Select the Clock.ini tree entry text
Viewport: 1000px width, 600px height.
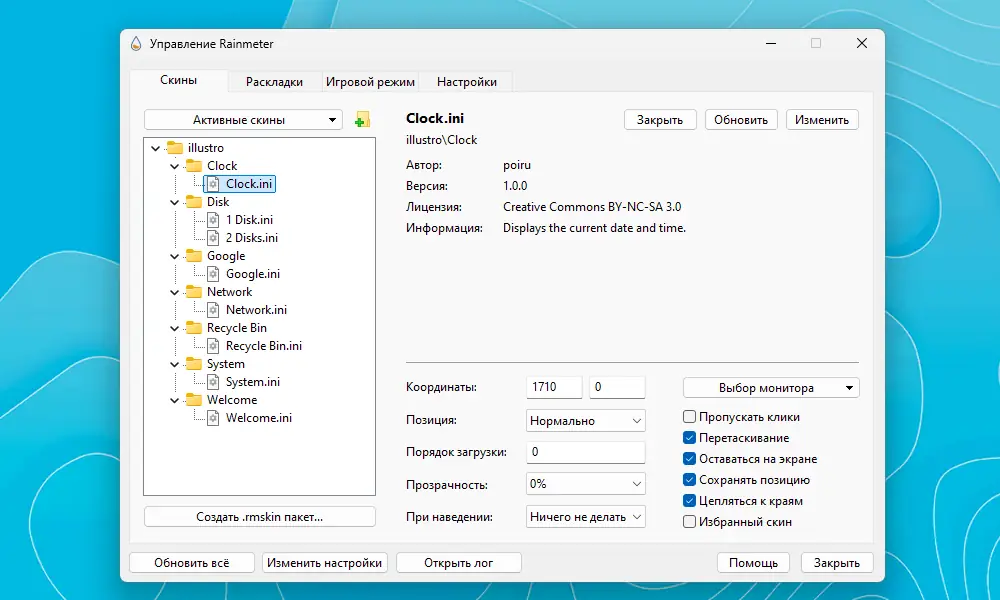[249, 184]
